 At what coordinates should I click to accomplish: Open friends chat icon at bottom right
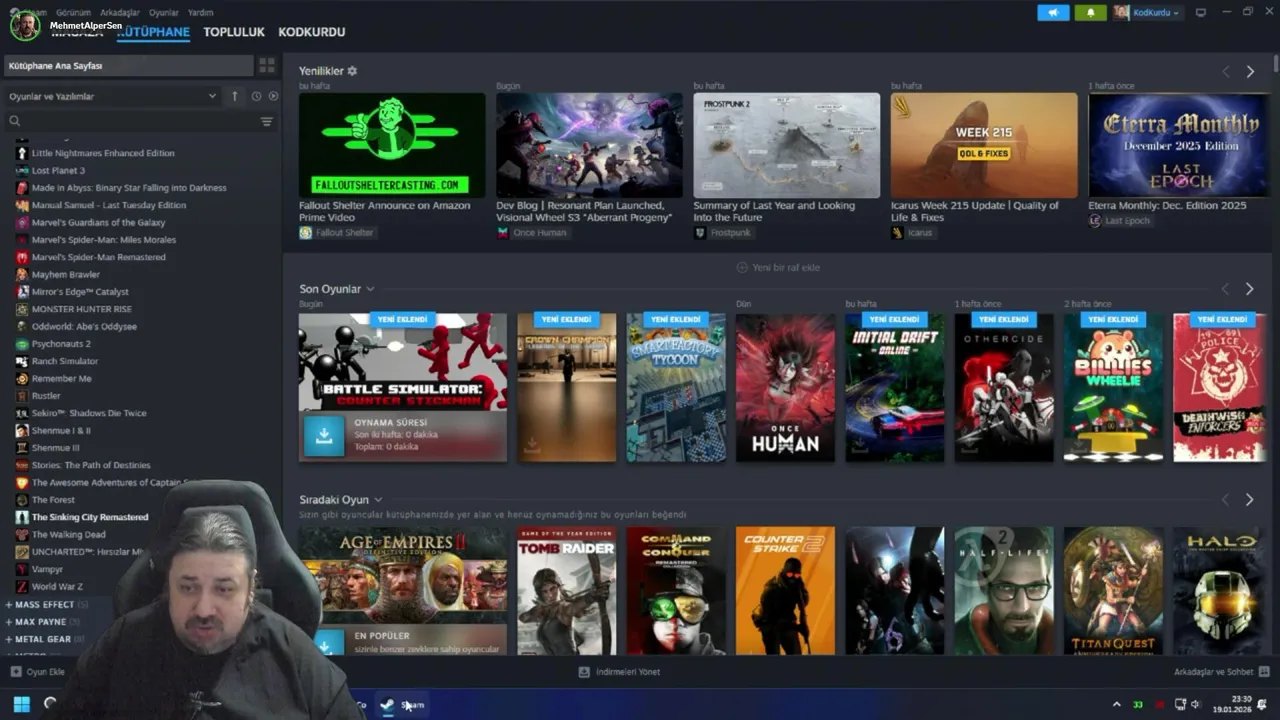click(x=1264, y=672)
